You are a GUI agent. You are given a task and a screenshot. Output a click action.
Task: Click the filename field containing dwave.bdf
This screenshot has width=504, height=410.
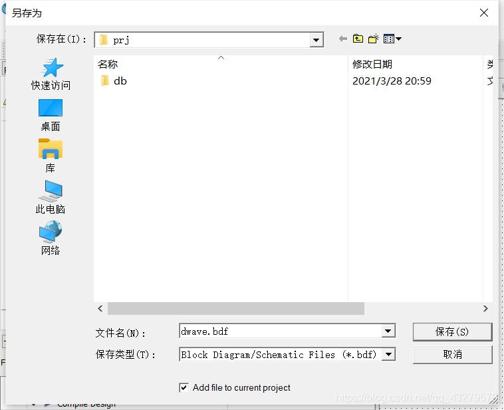click(x=280, y=331)
